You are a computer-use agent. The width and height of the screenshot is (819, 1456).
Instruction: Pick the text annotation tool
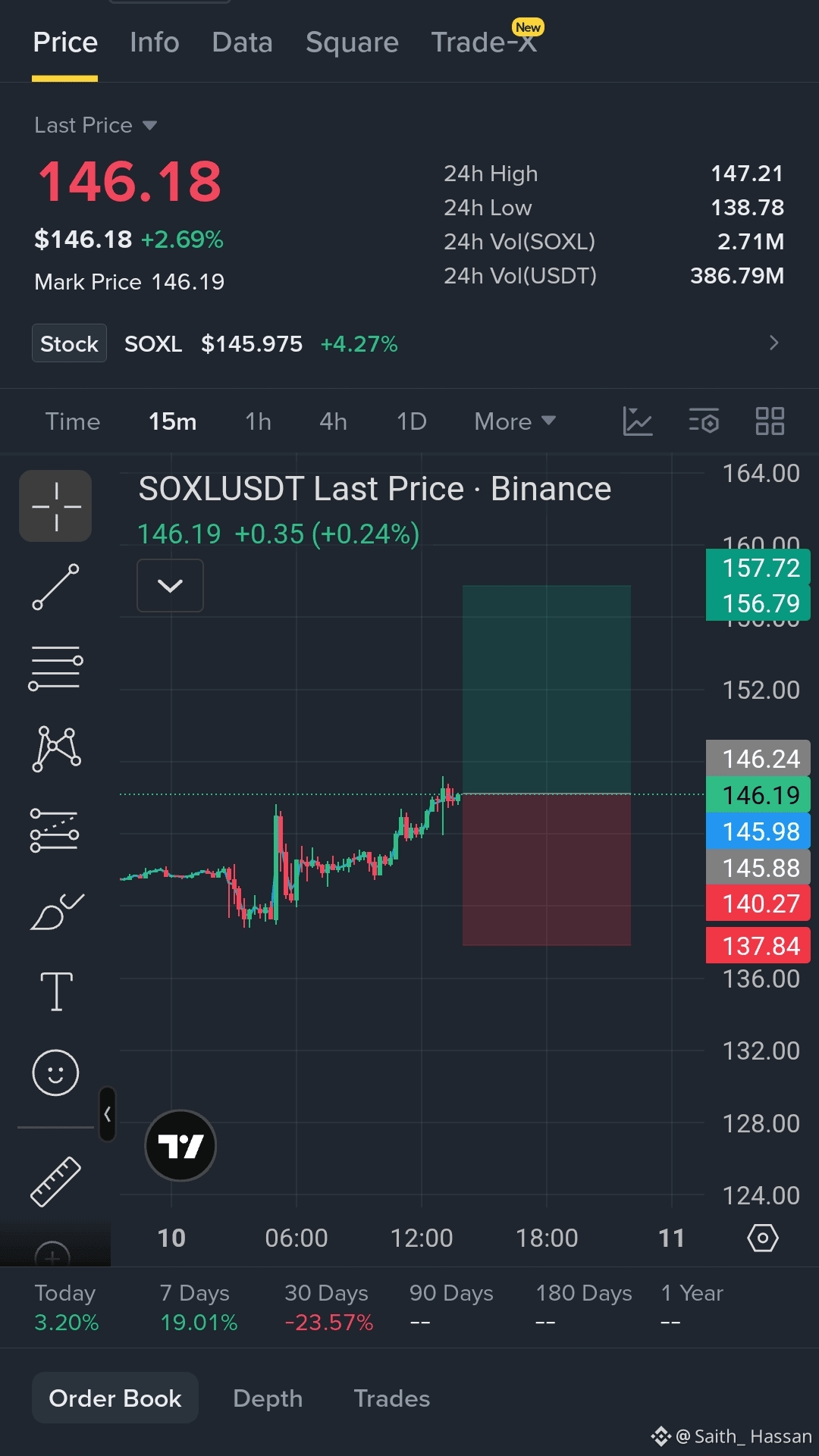(56, 991)
